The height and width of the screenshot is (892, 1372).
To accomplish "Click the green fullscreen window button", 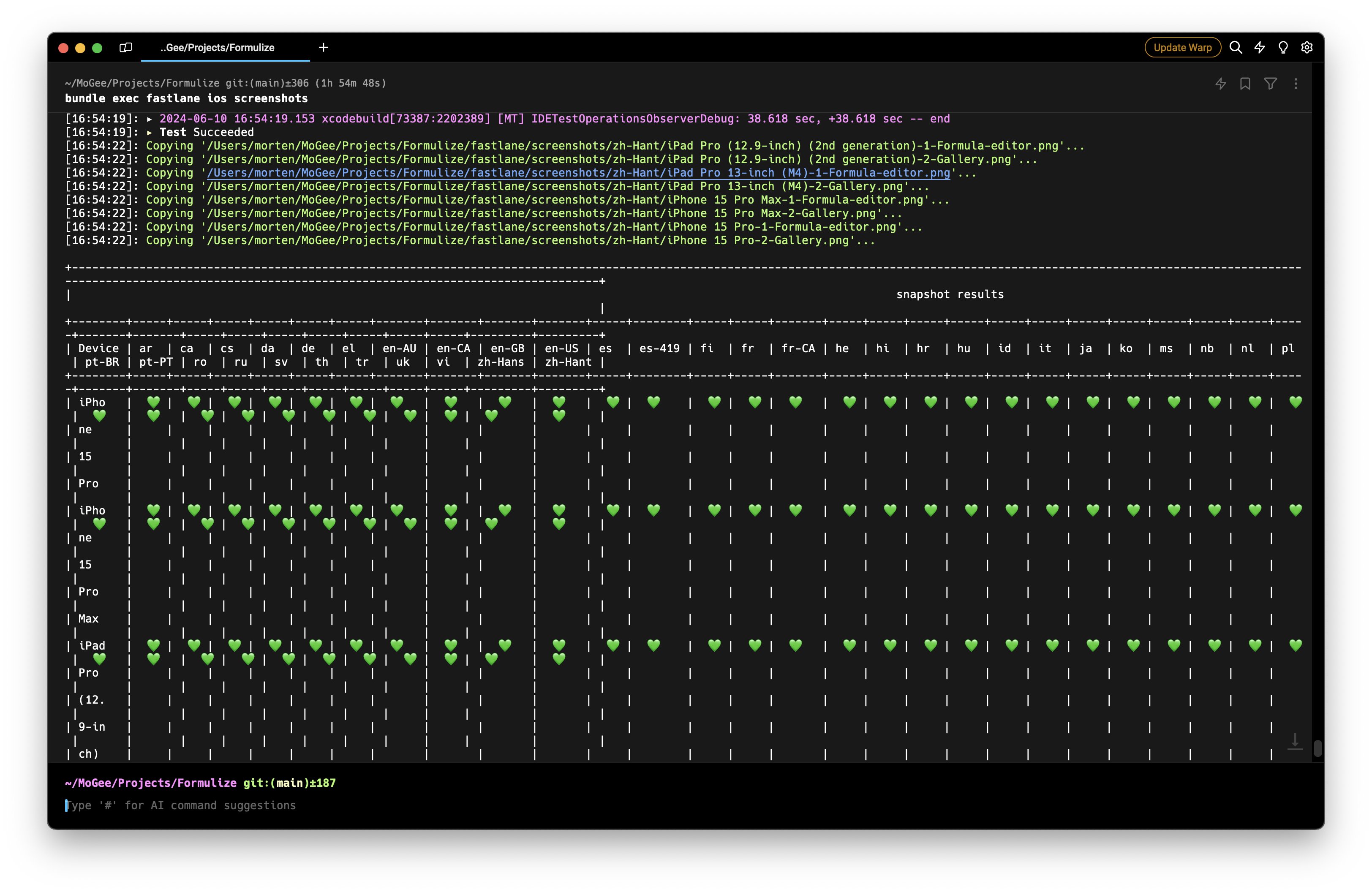I will (98, 48).
